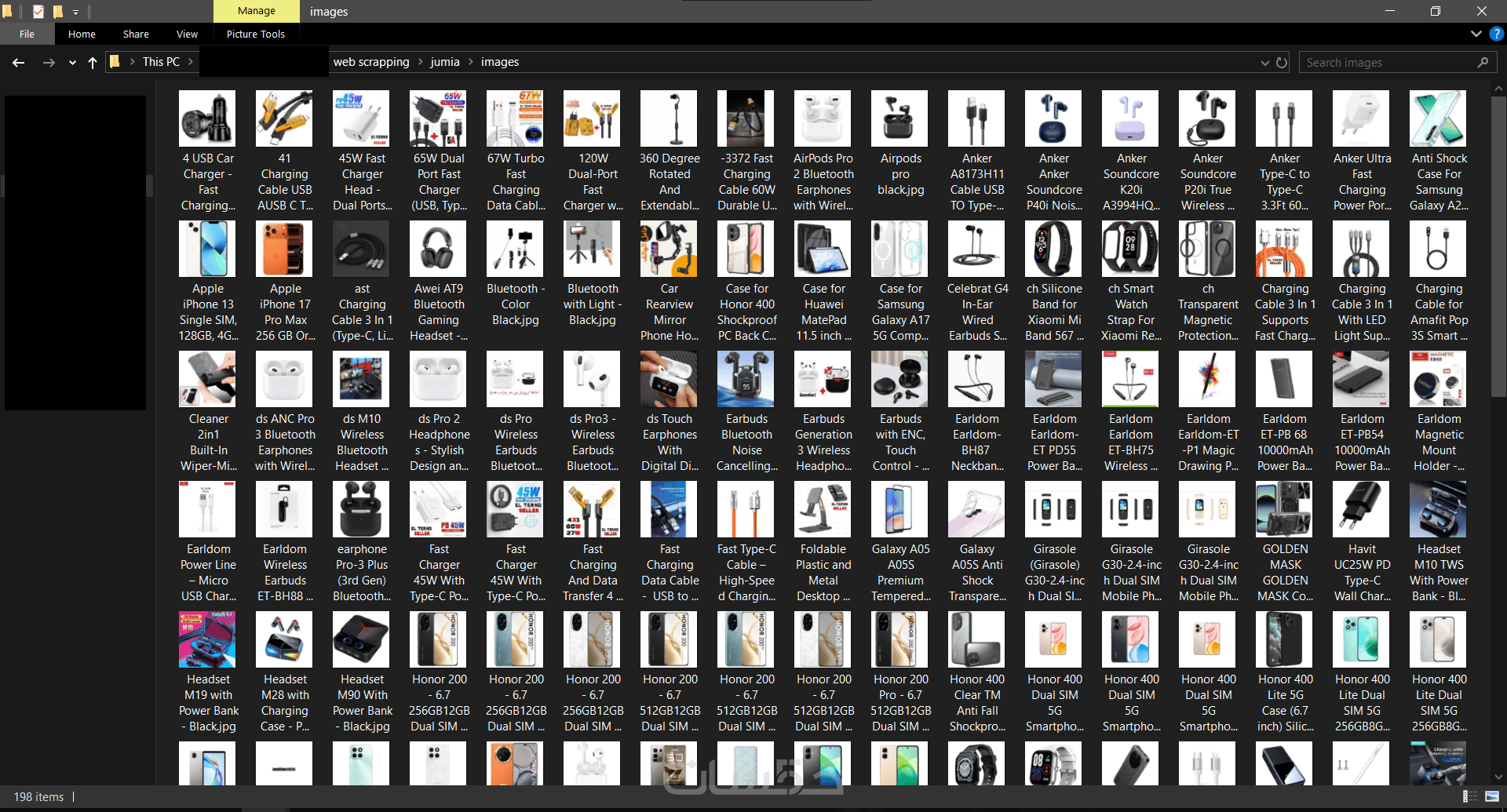Select the AirPods Pro 2 Bluetooth thumbnail
This screenshot has height=812, width=1507.
click(x=823, y=118)
